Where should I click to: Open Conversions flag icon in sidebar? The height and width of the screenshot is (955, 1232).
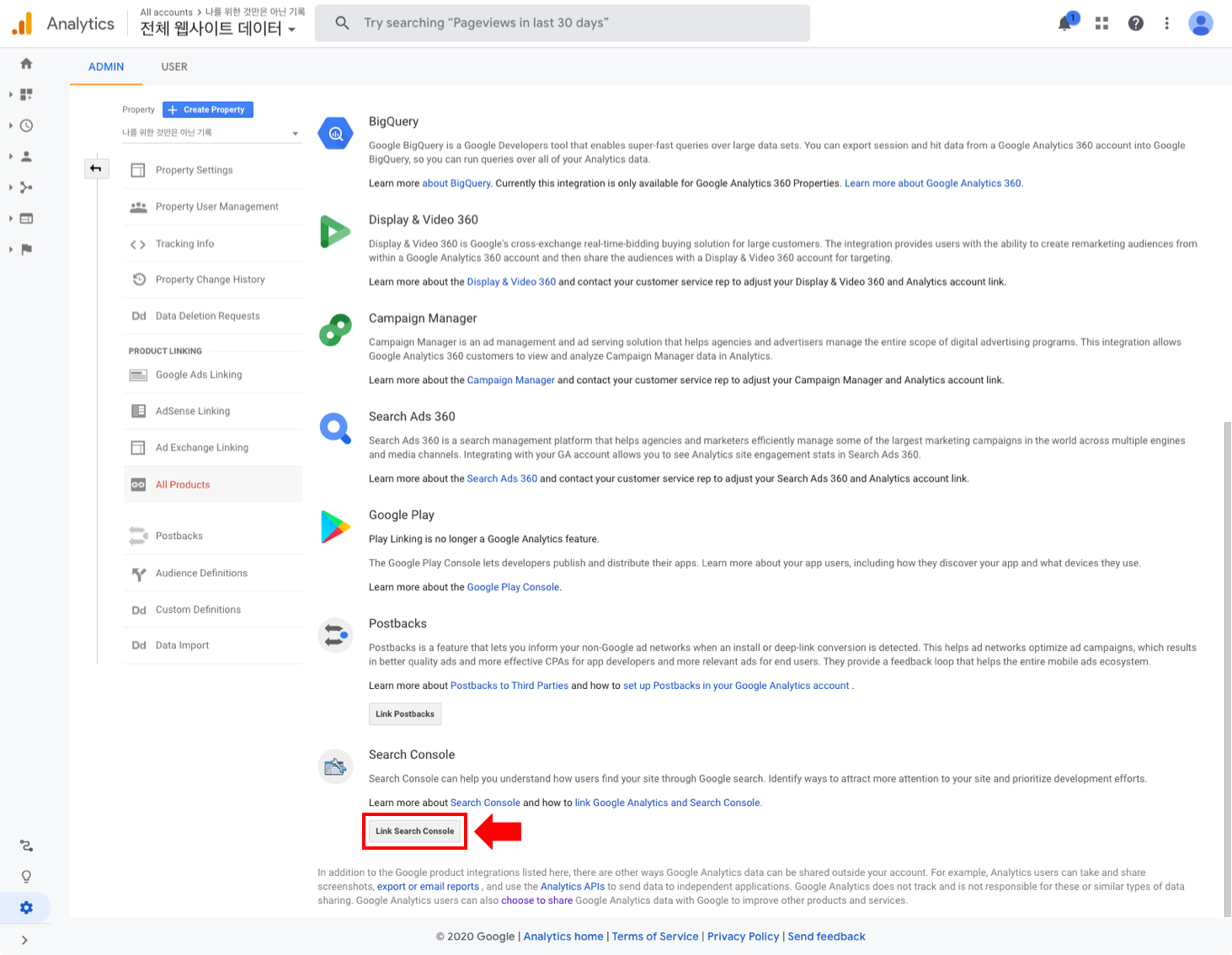[26, 249]
